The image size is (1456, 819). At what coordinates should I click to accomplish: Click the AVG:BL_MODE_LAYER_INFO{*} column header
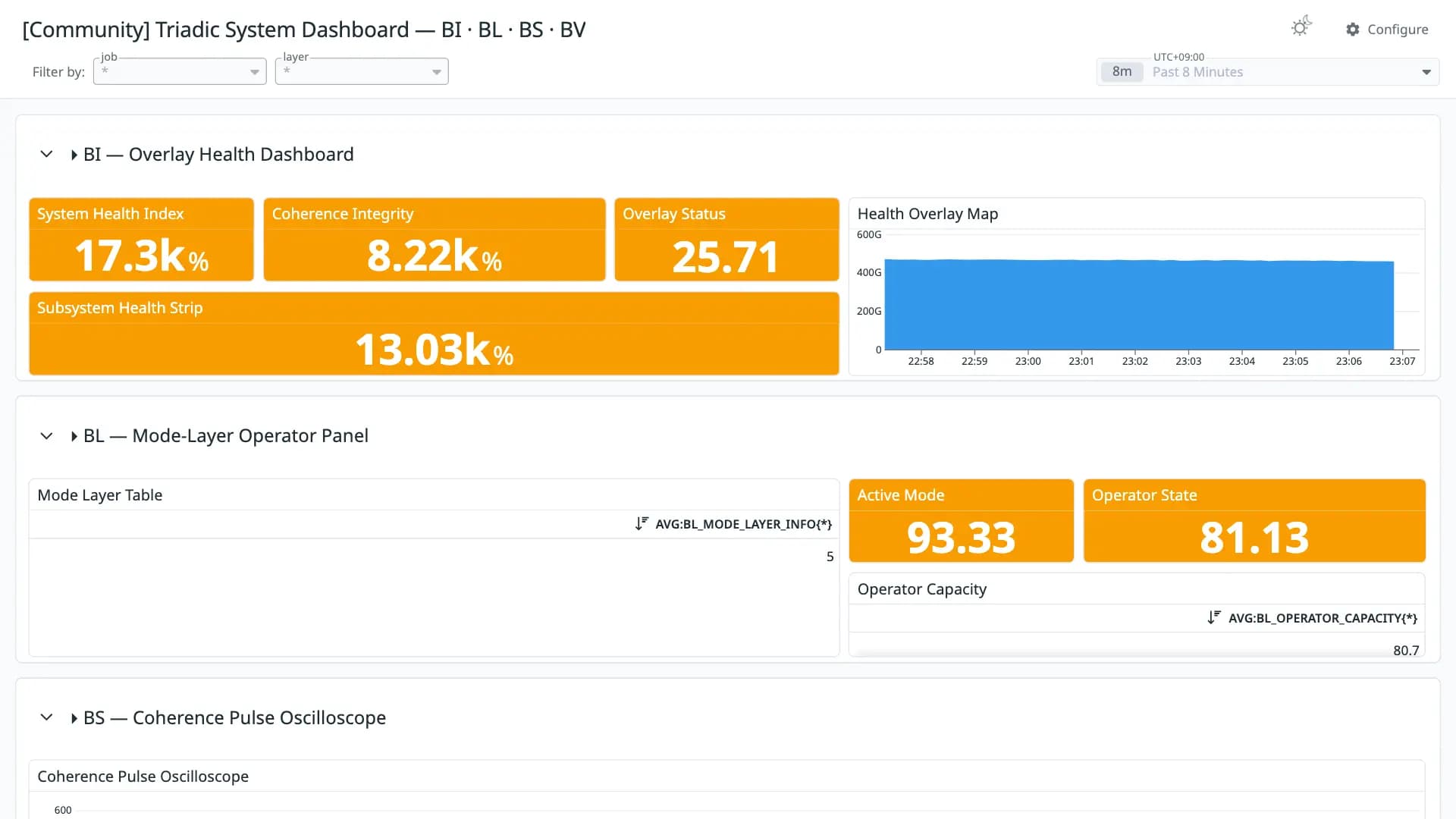pyautogui.click(x=743, y=524)
